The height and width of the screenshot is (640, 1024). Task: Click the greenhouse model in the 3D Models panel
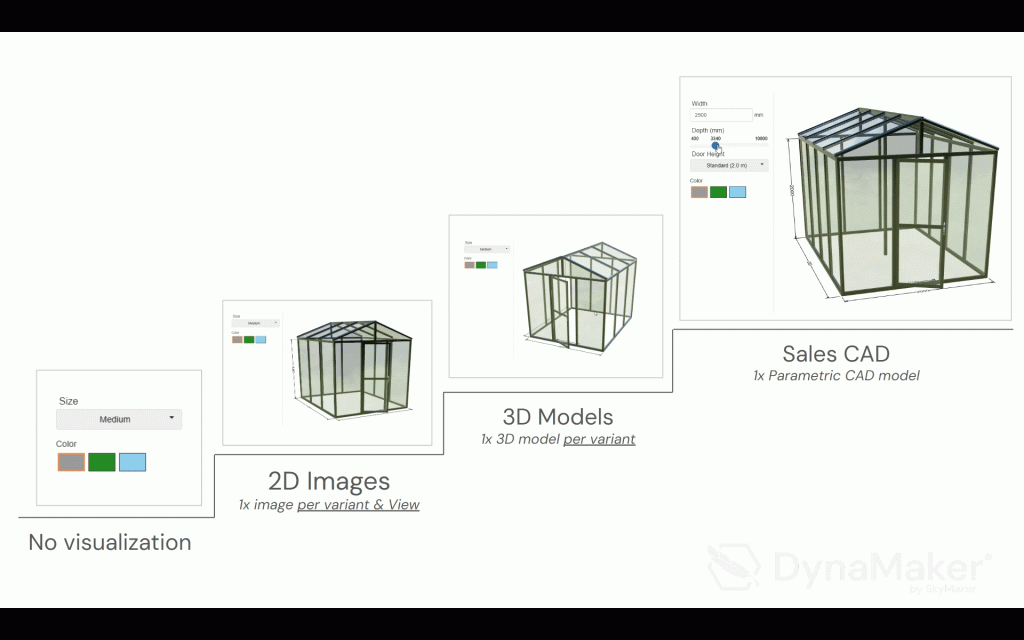[580, 297]
